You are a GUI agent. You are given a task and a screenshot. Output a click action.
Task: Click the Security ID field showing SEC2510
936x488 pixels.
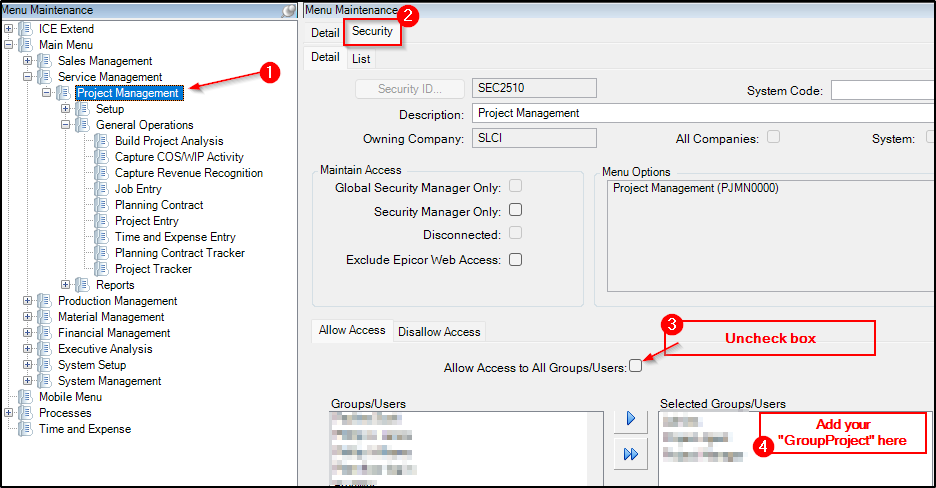coord(534,88)
